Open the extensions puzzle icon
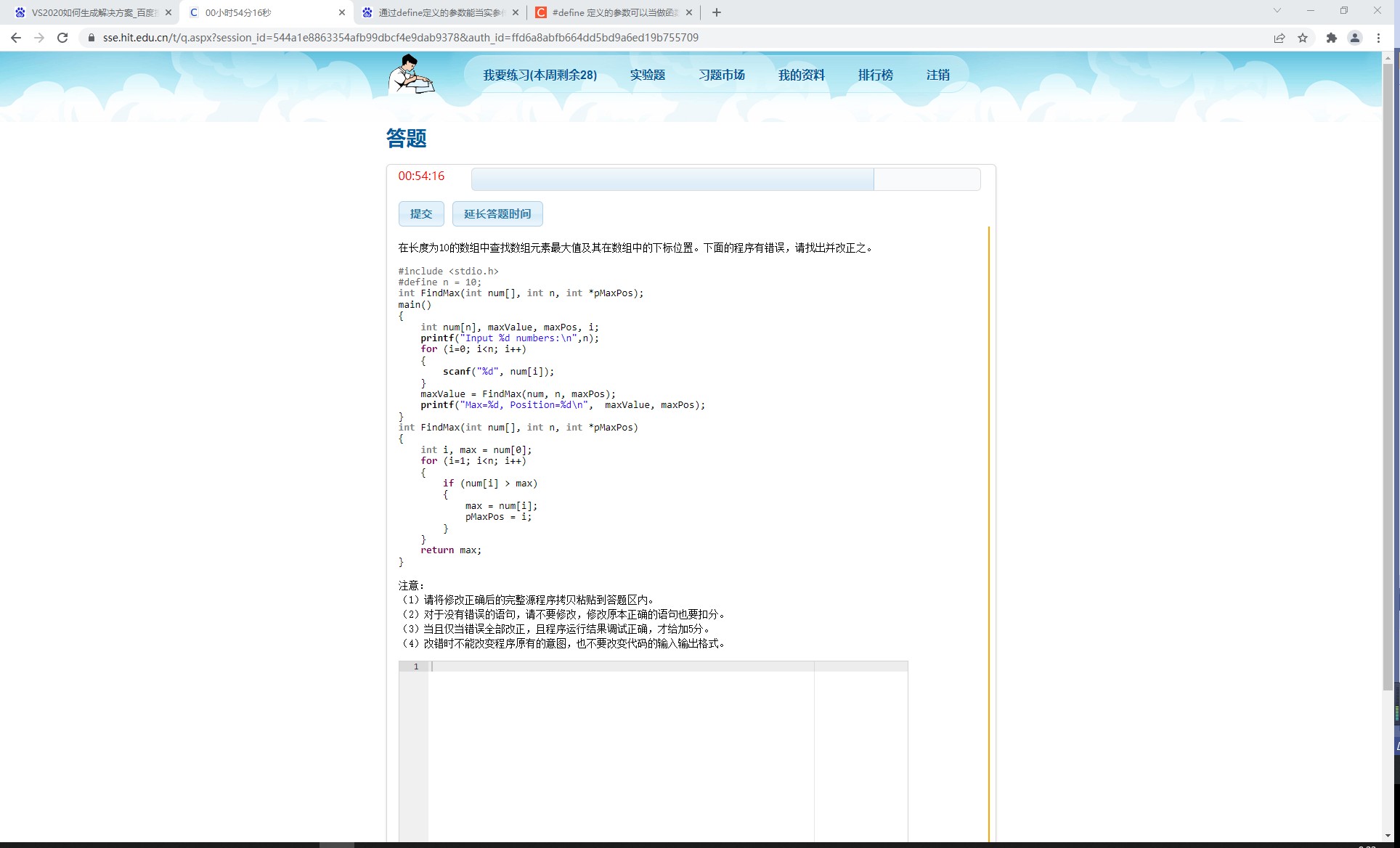This screenshot has height=848, width=1400. point(1331,38)
